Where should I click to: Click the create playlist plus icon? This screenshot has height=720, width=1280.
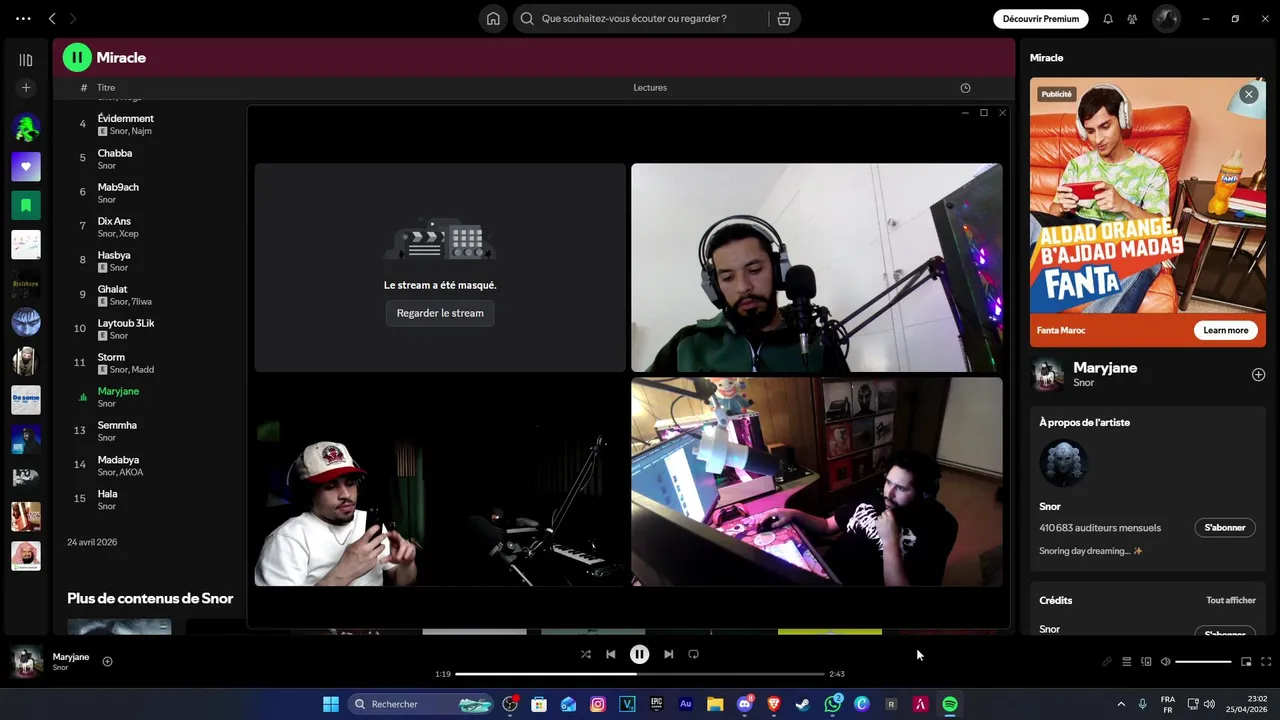pyautogui.click(x=26, y=88)
